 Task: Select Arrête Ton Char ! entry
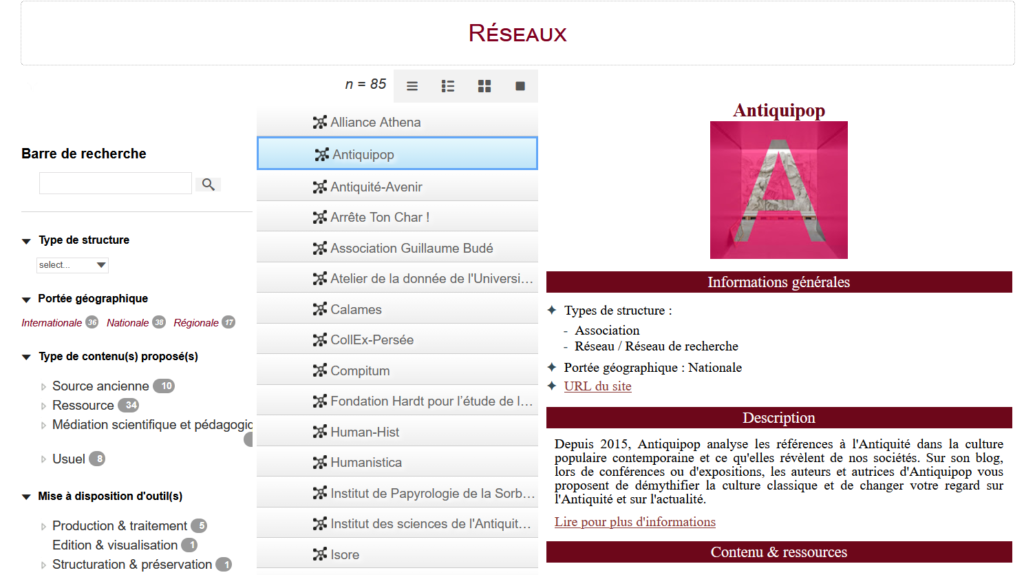pos(397,218)
